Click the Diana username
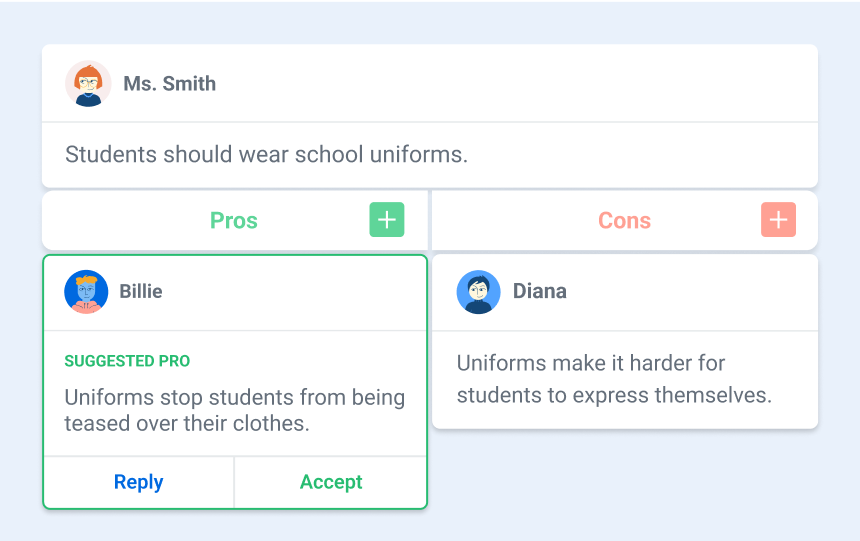 pos(540,291)
